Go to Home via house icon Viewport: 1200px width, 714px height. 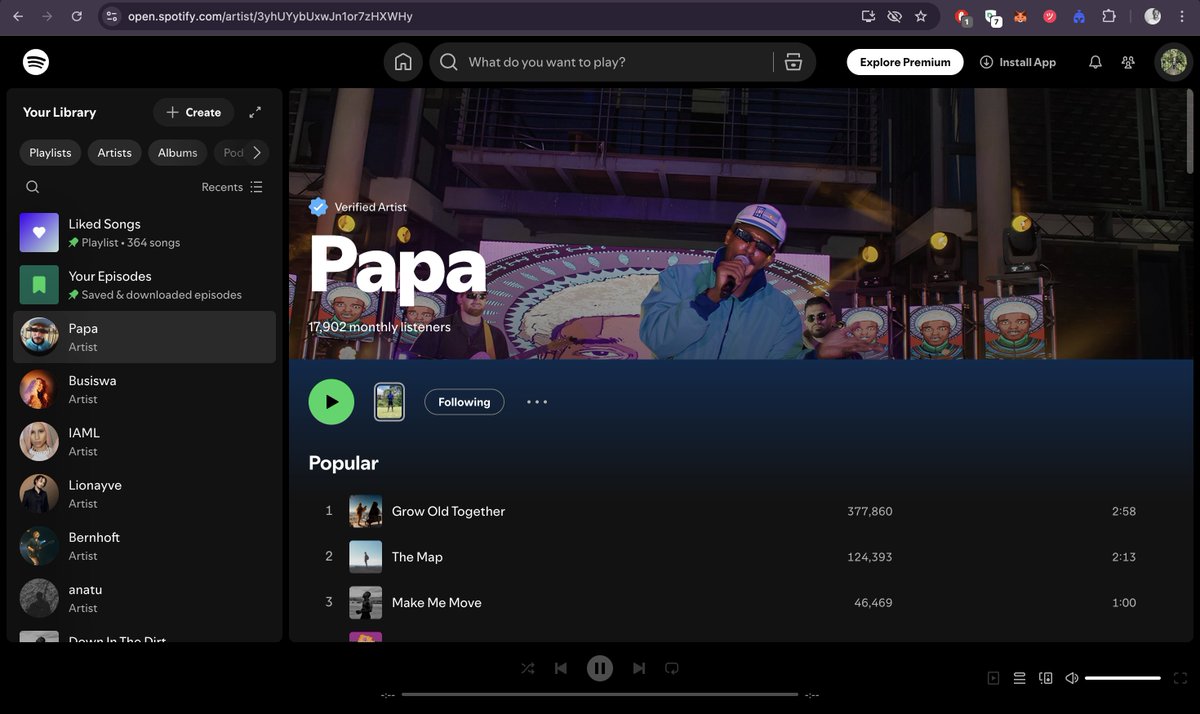(403, 62)
